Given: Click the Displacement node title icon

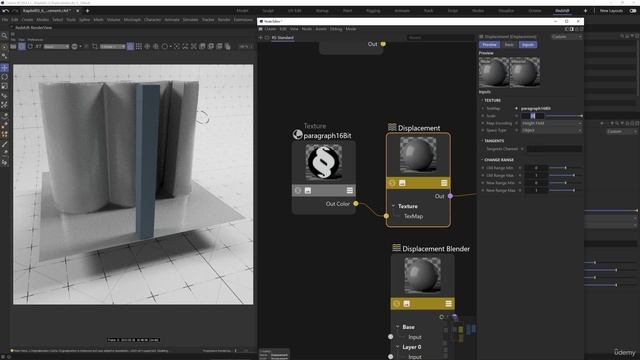Looking at the screenshot, I should (x=392, y=128).
